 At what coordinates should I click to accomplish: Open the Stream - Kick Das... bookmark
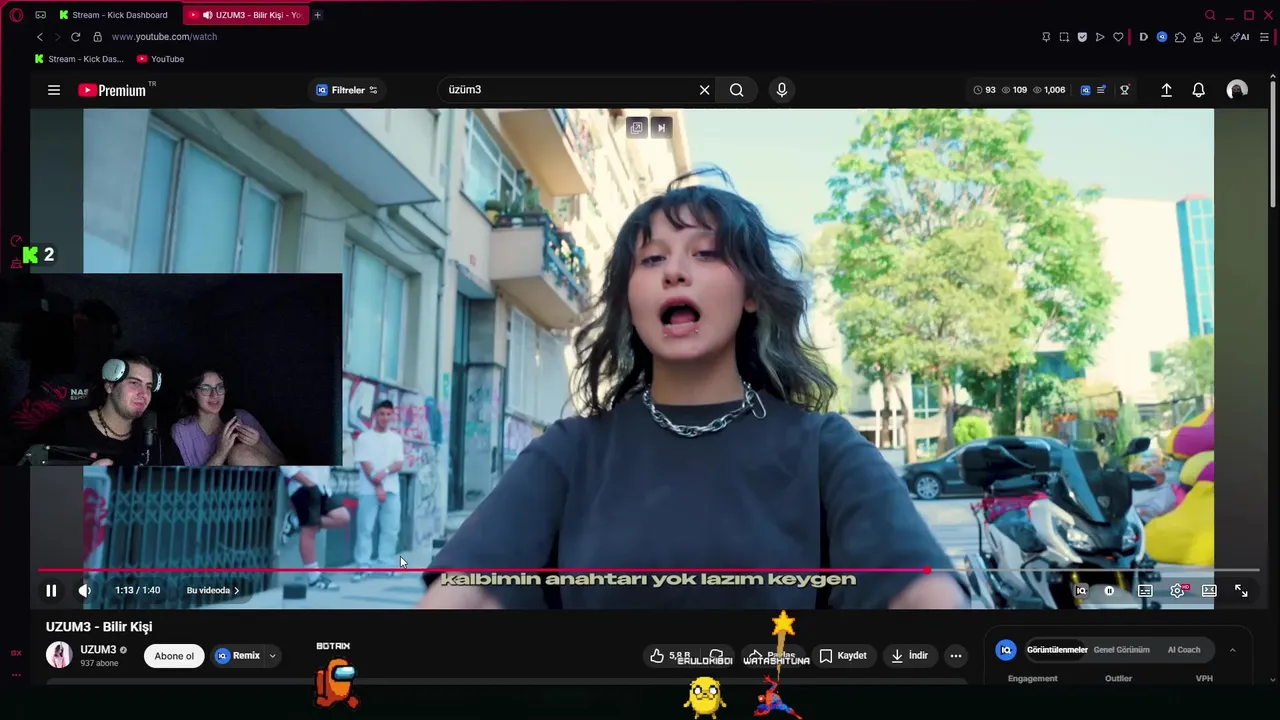[x=79, y=59]
